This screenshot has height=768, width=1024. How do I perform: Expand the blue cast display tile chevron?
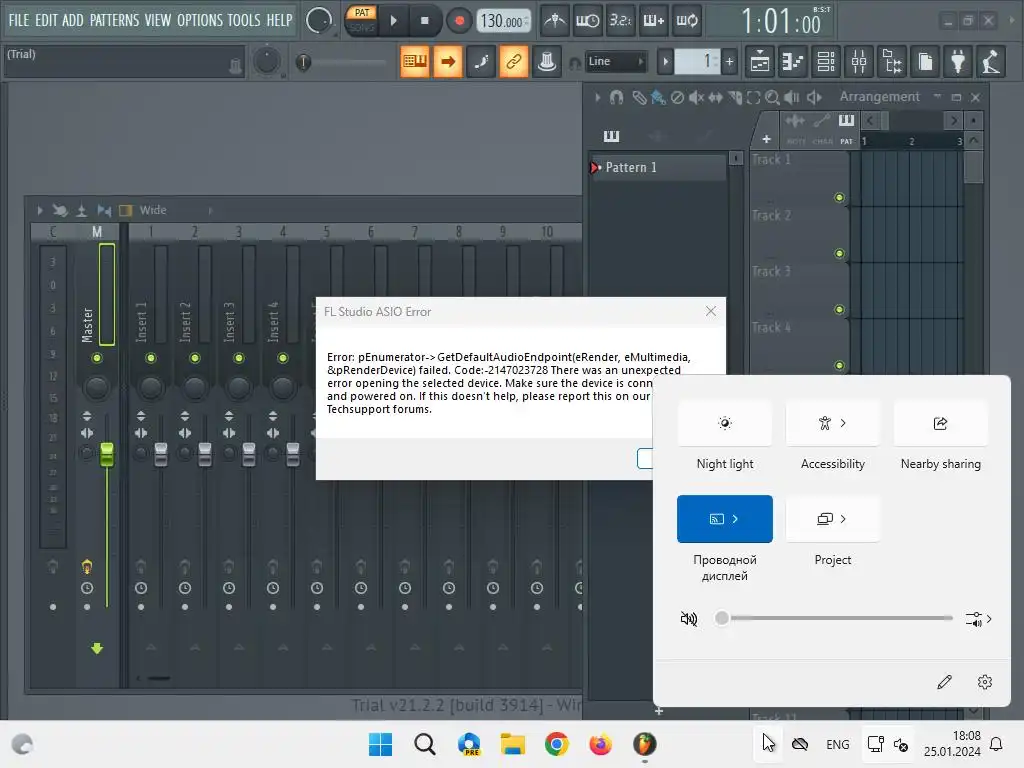(735, 519)
